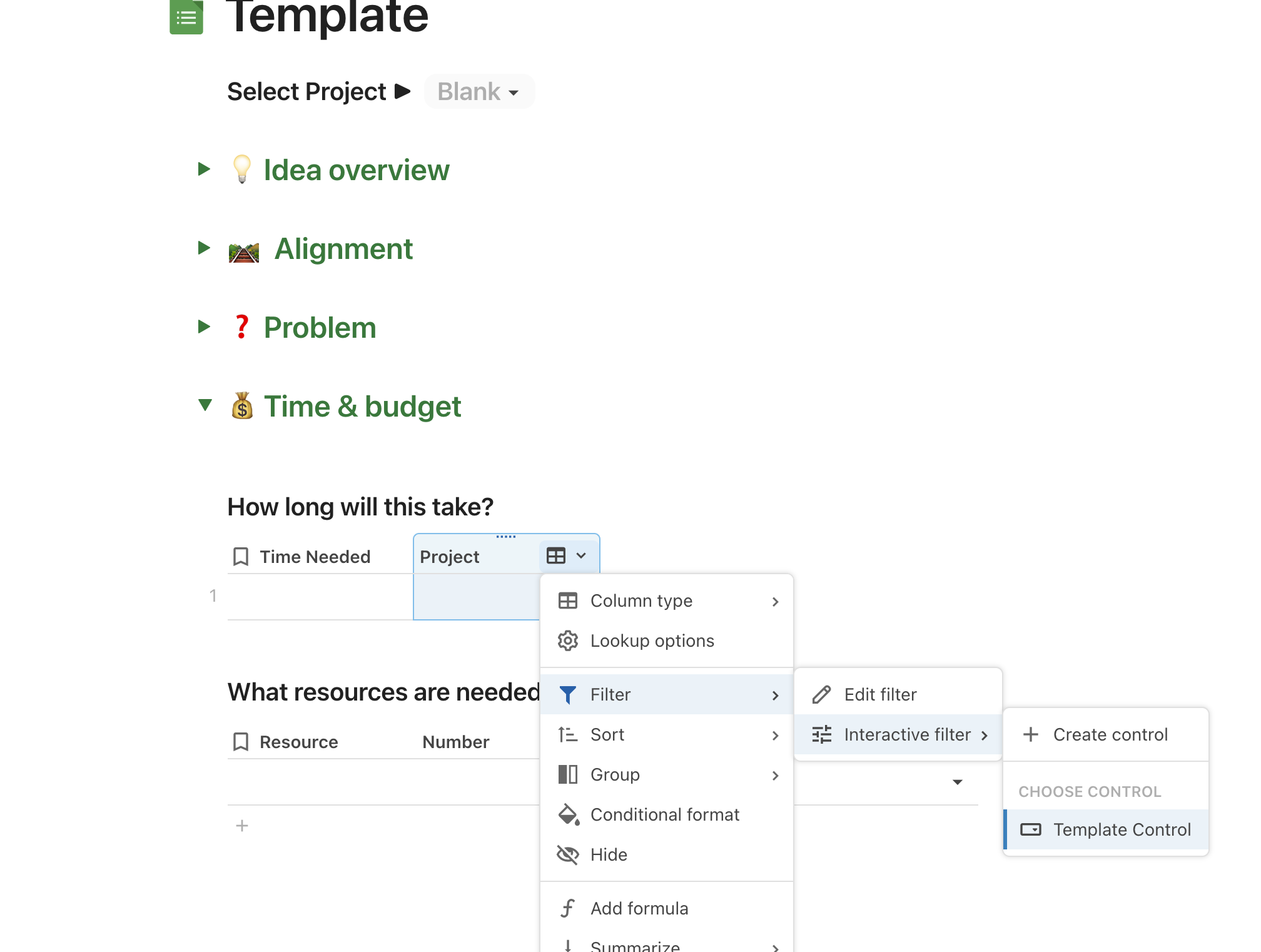Viewport: 1261px width, 952px height.
Task: Click the Filter funnel icon
Action: point(567,694)
